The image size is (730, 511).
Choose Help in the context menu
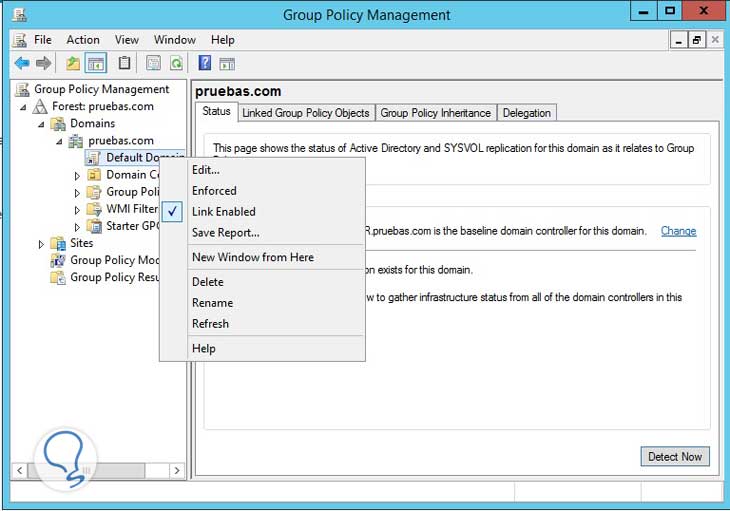tap(203, 349)
